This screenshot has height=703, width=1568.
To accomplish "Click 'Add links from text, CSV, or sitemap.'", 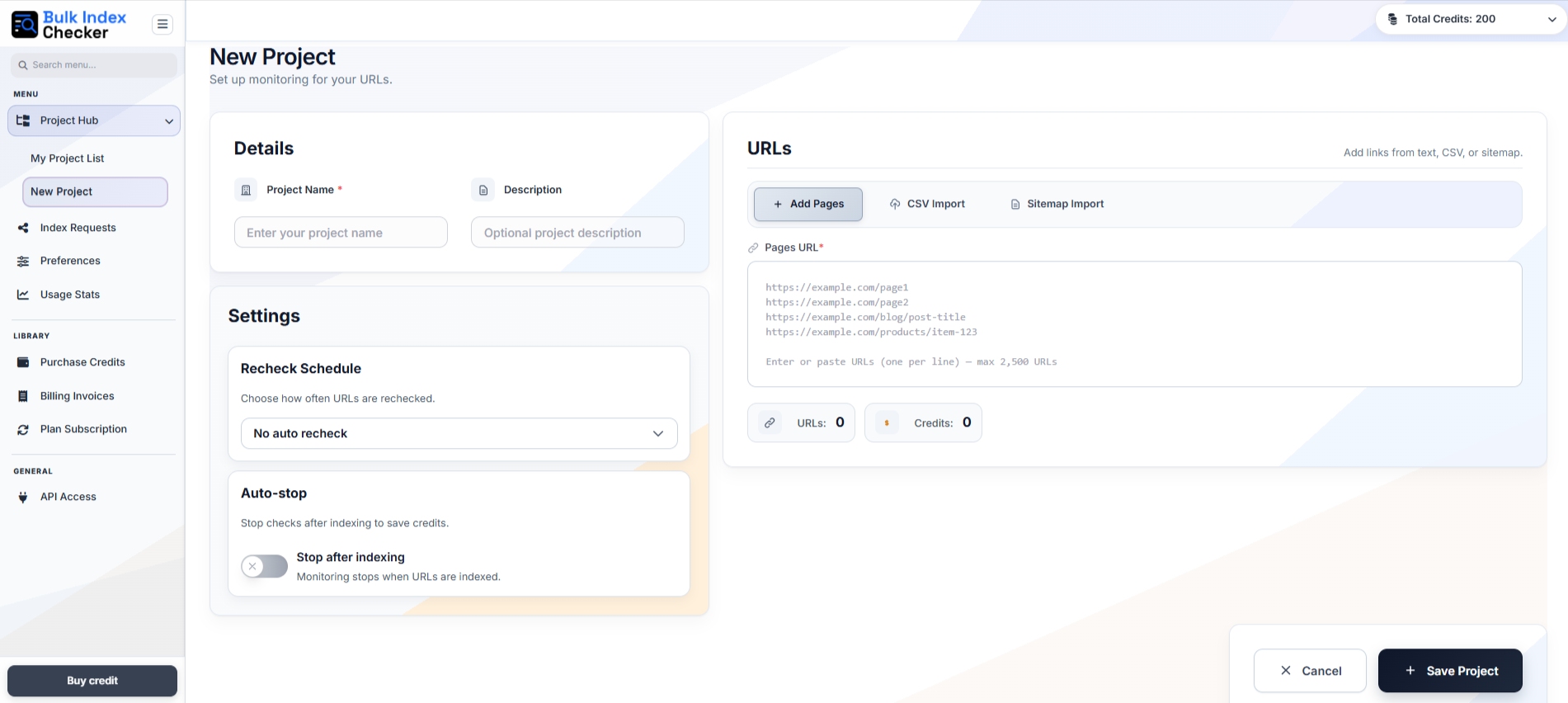I will [1433, 153].
